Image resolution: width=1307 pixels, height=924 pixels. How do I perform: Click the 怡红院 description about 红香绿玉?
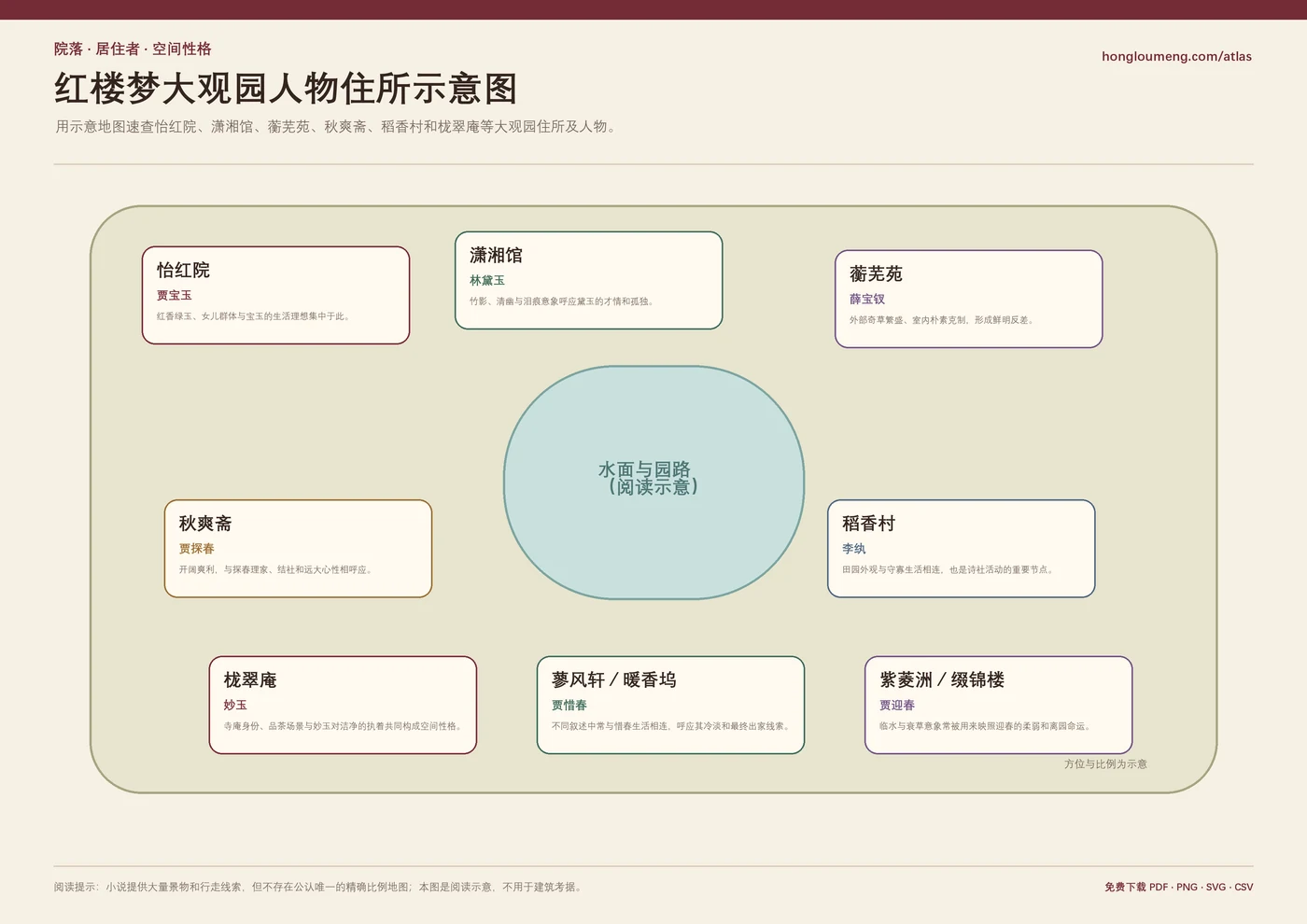click(255, 316)
